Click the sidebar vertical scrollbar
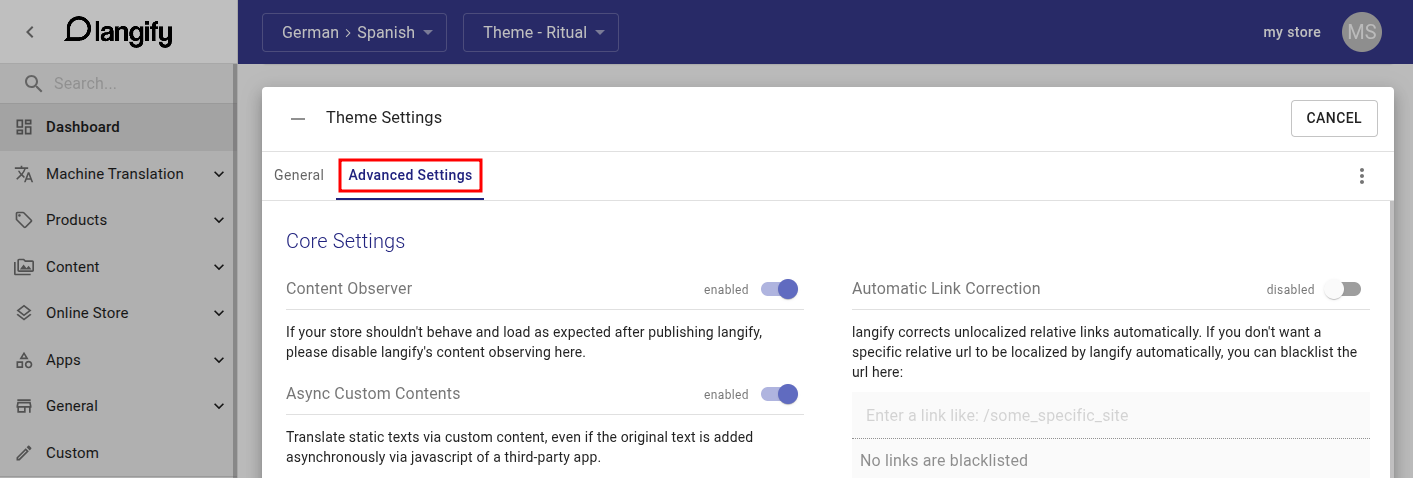The image size is (1413, 478). click(x=235, y=270)
